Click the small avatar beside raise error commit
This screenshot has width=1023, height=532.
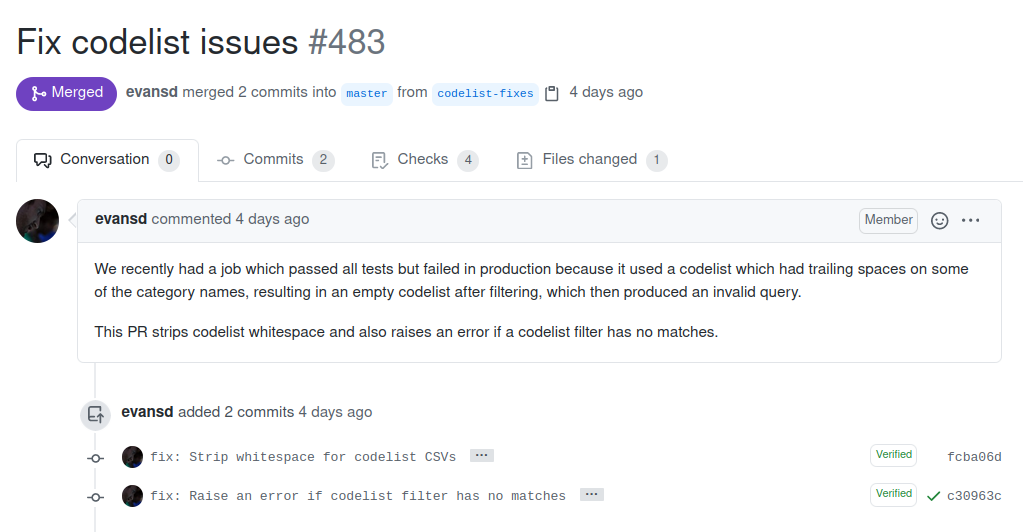tap(132, 496)
